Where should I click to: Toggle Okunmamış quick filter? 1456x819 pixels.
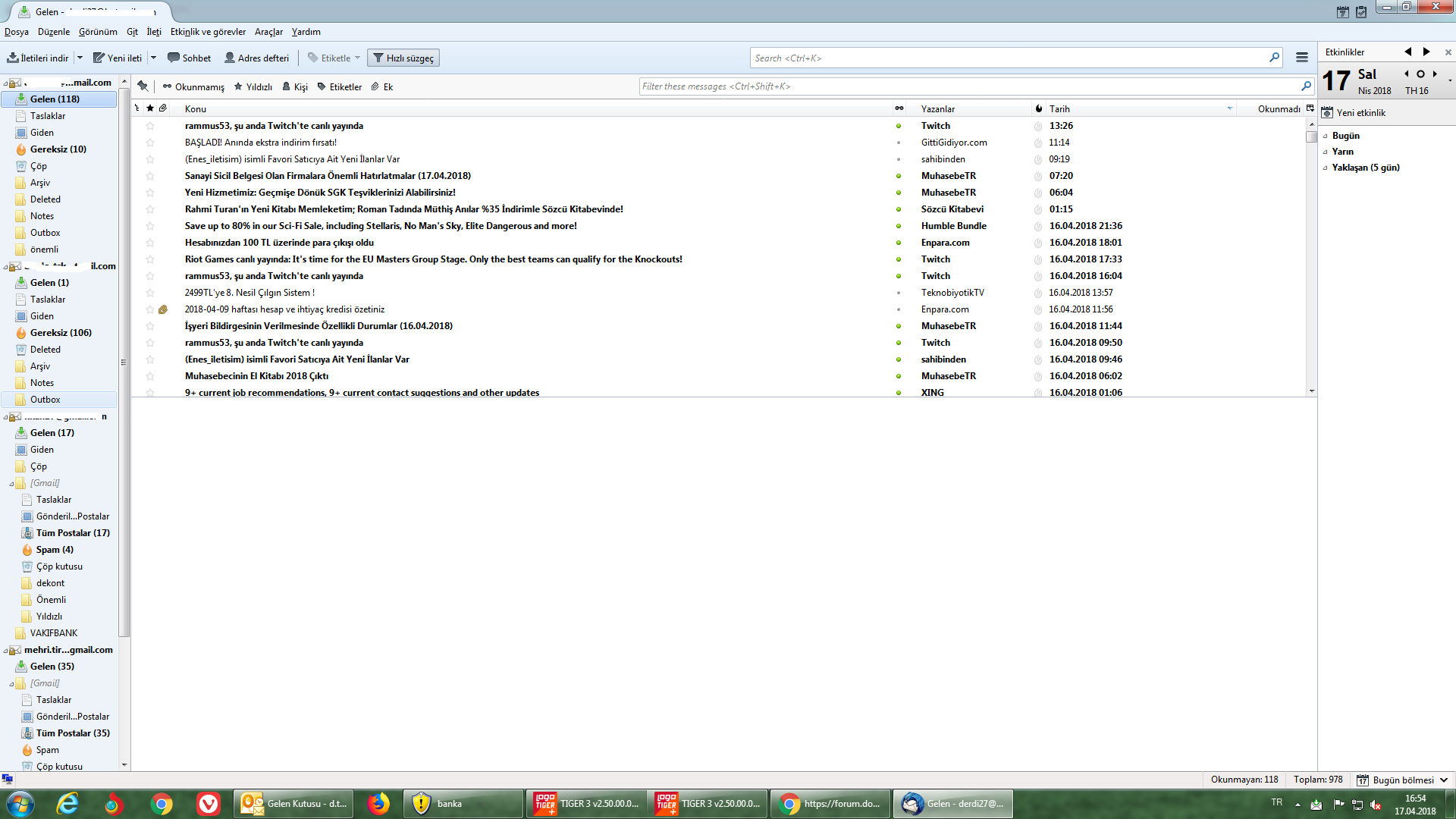(x=193, y=86)
